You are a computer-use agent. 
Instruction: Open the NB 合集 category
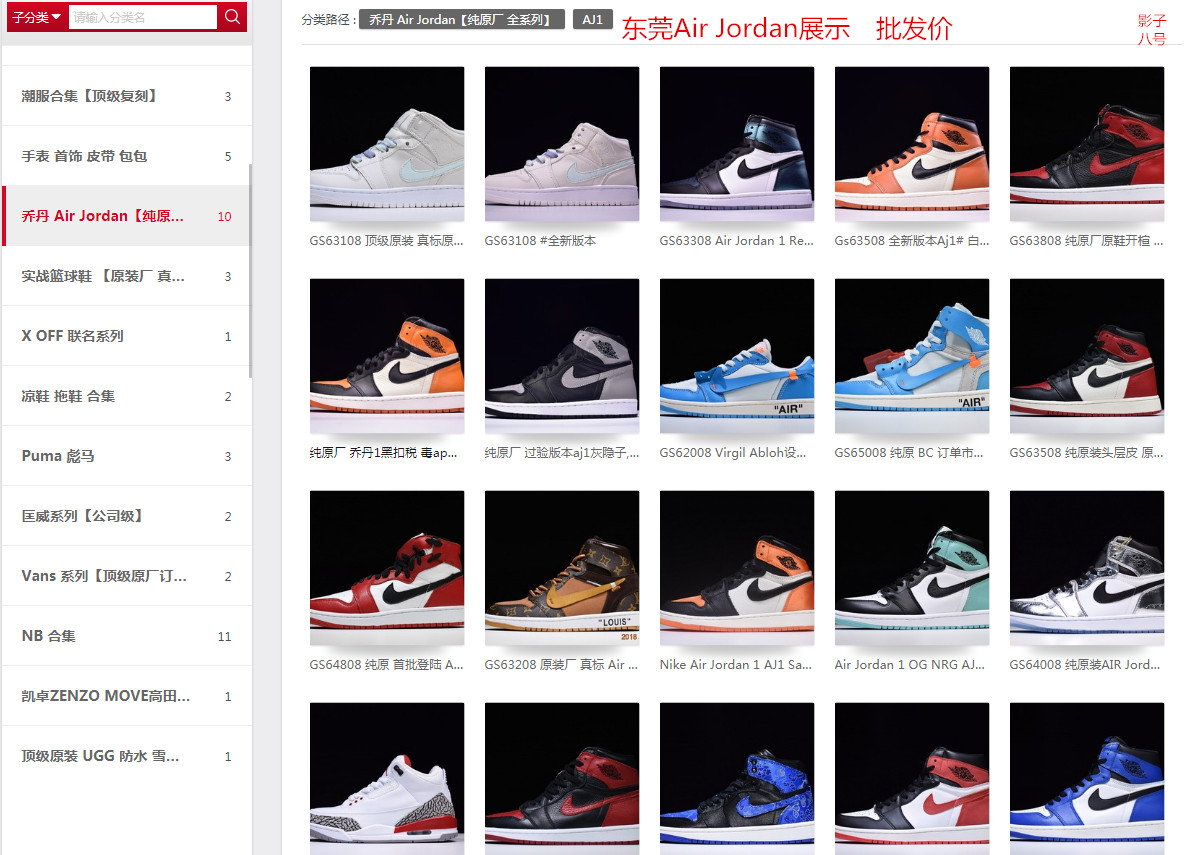(127, 636)
